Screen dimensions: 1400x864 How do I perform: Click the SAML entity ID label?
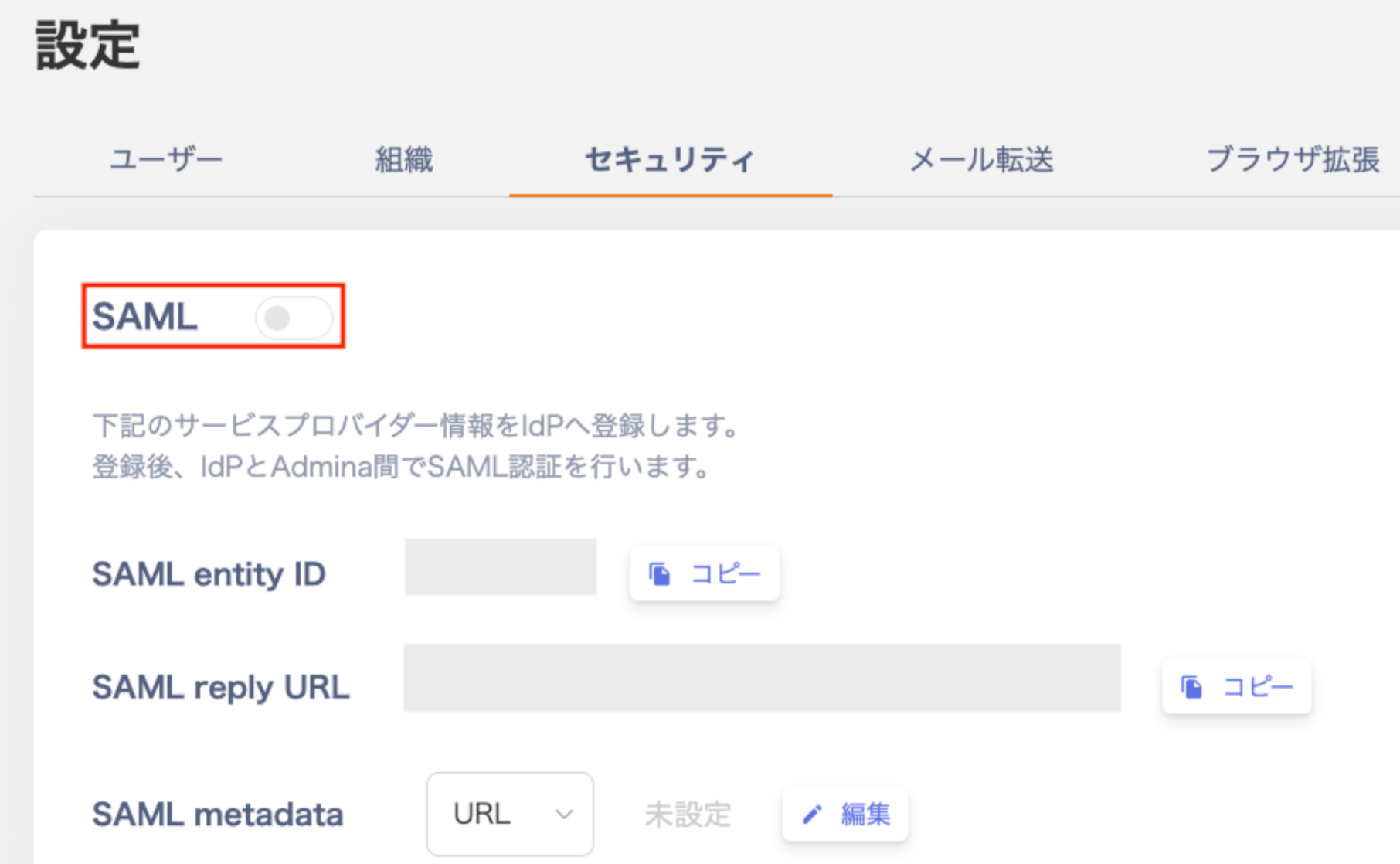click(x=209, y=574)
